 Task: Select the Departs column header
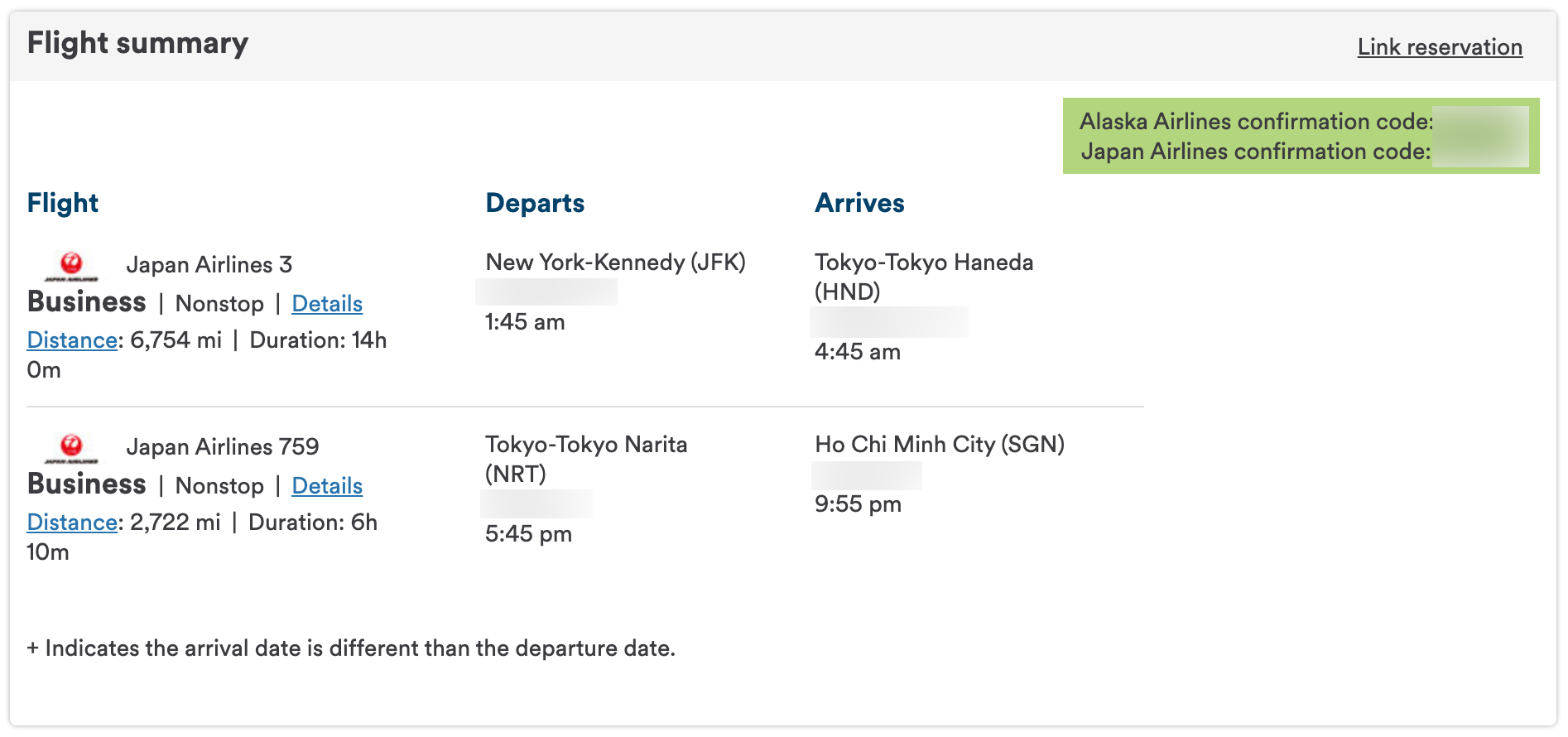(x=535, y=203)
